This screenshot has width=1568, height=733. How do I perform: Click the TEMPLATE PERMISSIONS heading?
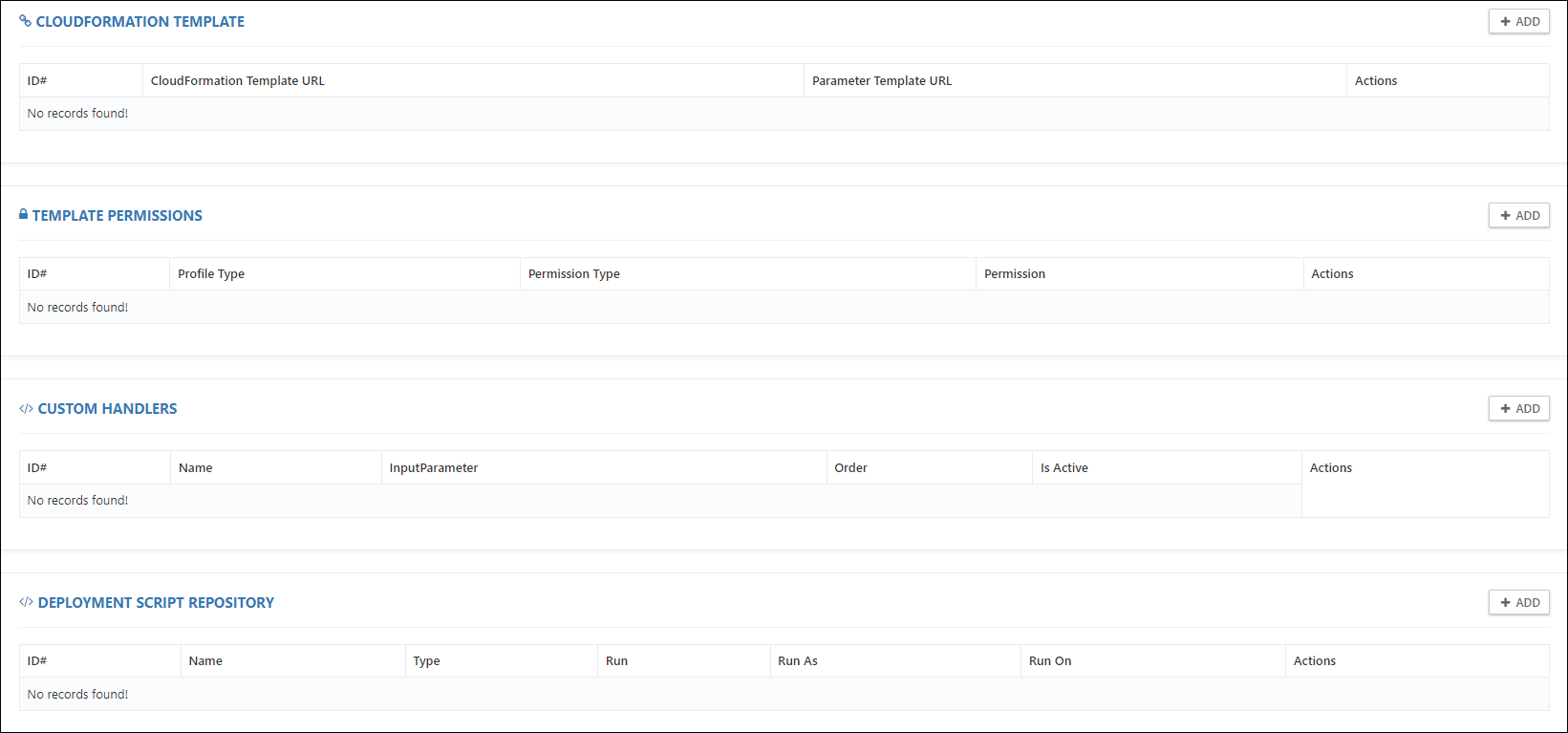click(x=118, y=215)
